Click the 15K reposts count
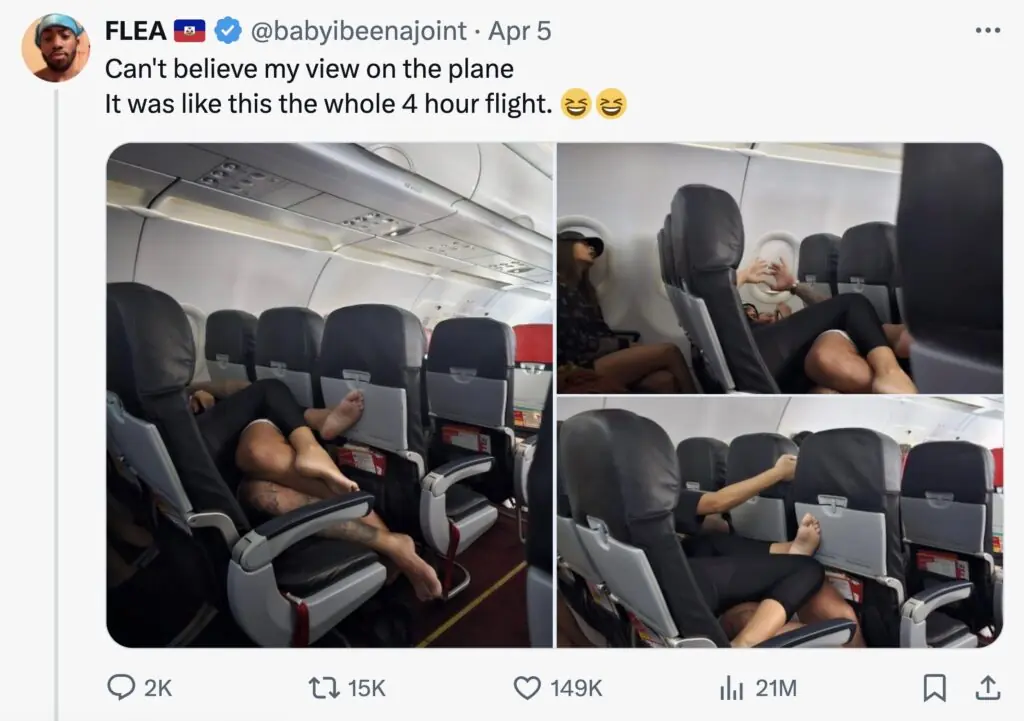Image resolution: width=1024 pixels, height=721 pixels. pyautogui.click(x=366, y=688)
